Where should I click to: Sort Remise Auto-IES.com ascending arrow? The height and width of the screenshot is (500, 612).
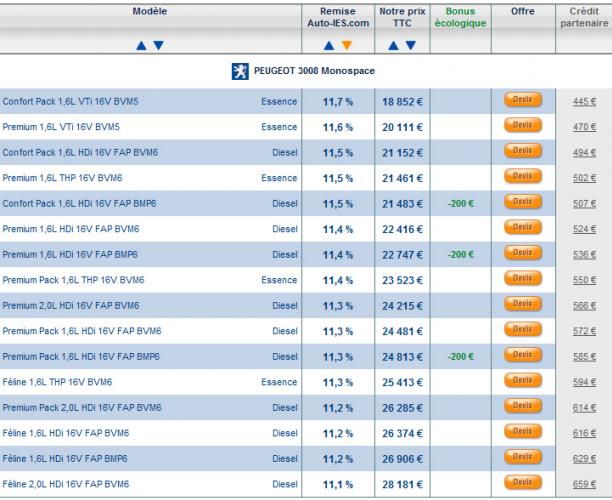[x=329, y=46]
